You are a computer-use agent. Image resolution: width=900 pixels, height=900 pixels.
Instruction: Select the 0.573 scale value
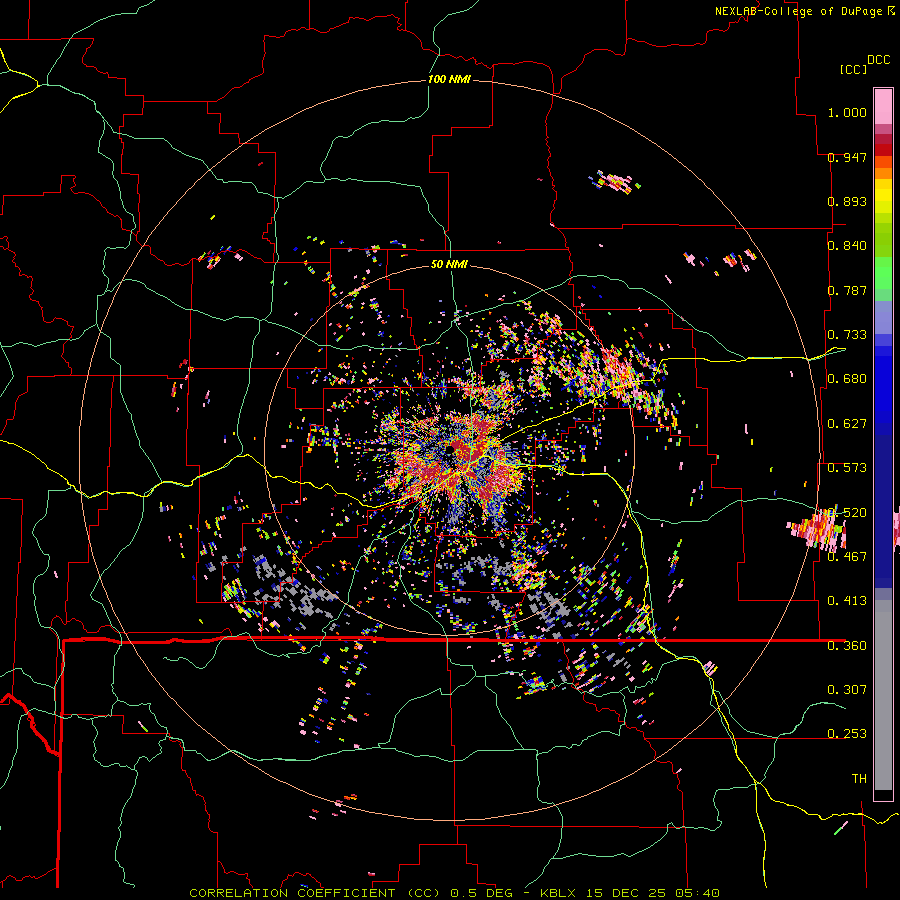click(847, 468)
